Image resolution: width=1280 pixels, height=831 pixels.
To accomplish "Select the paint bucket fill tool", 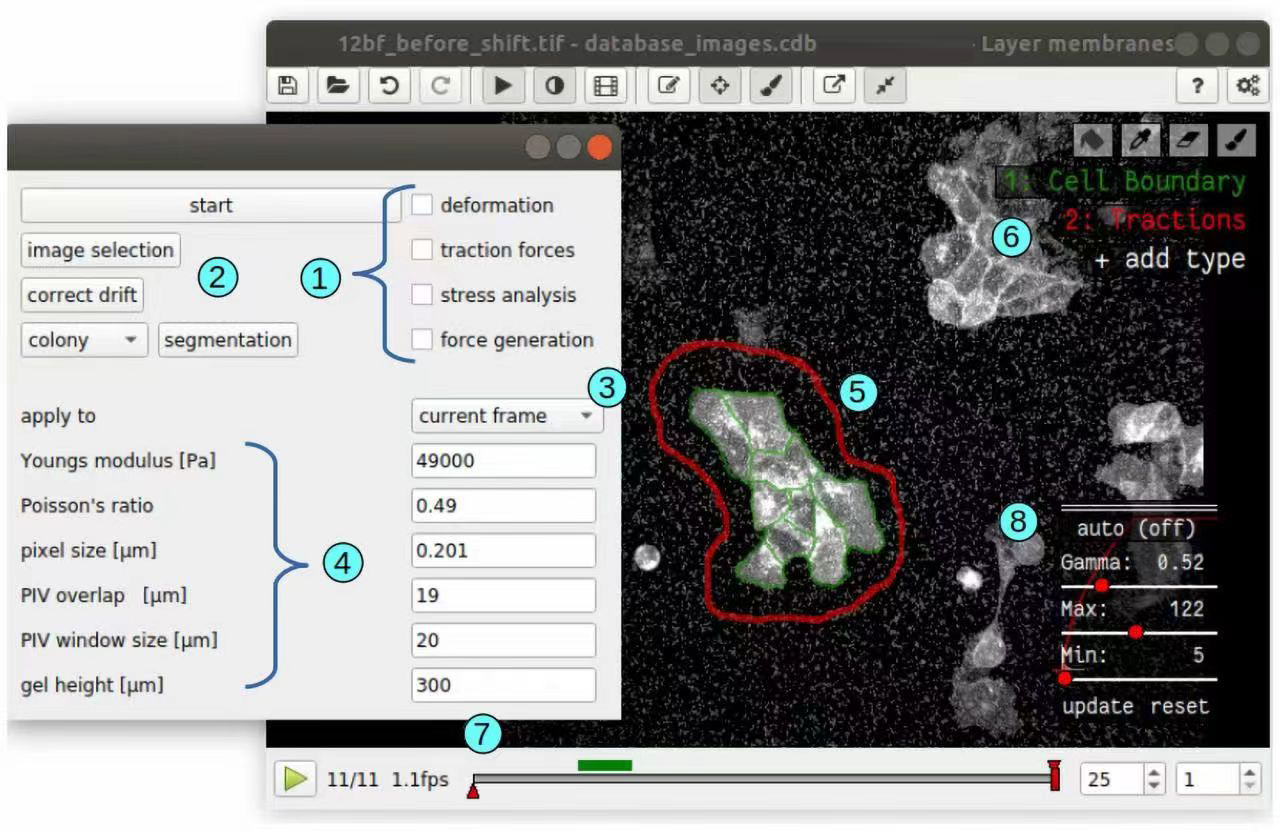I will tap(1093, 141).
